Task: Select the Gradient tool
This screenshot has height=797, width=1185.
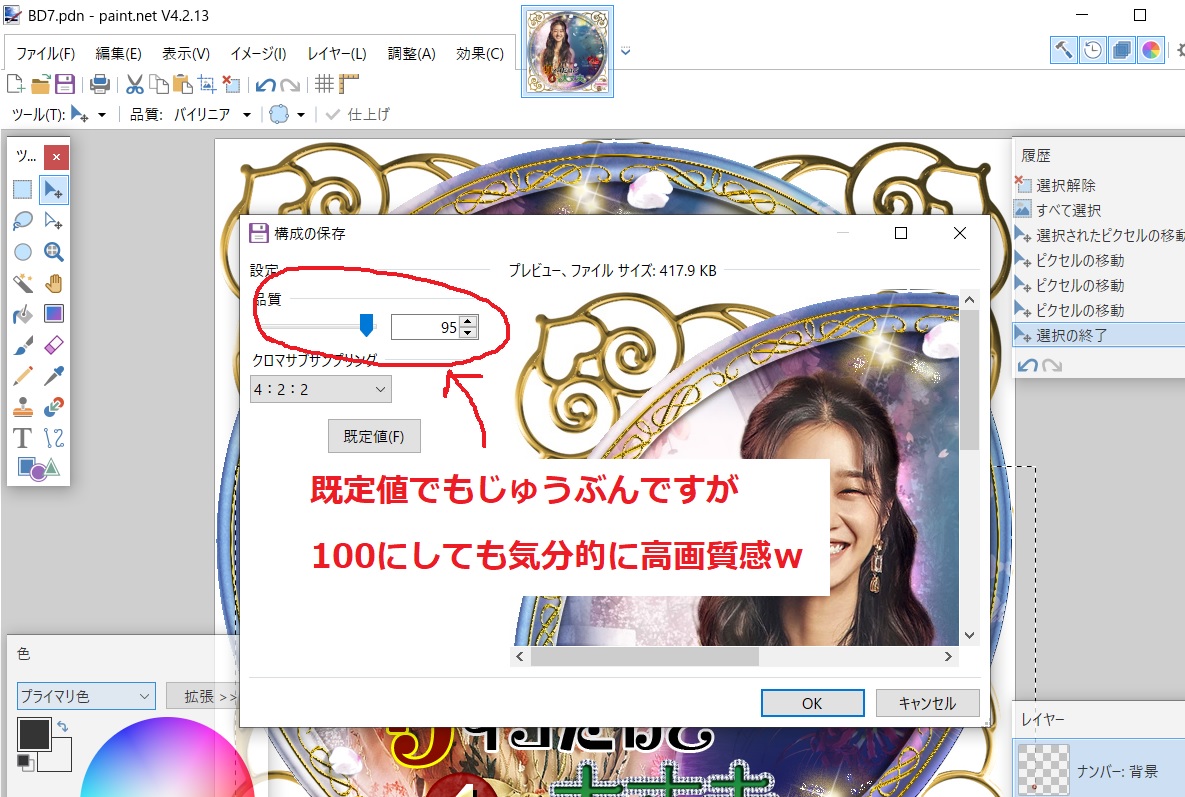Action: click(53, 314)
